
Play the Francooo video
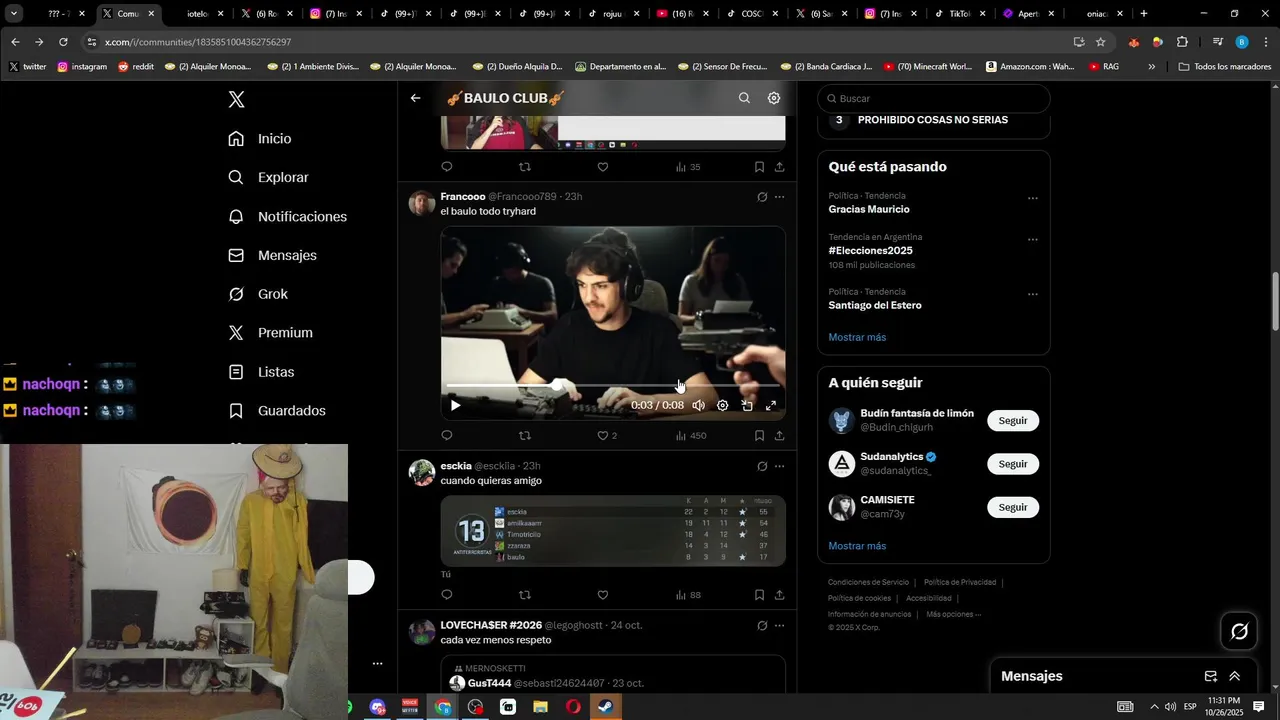tap(455, 406)
